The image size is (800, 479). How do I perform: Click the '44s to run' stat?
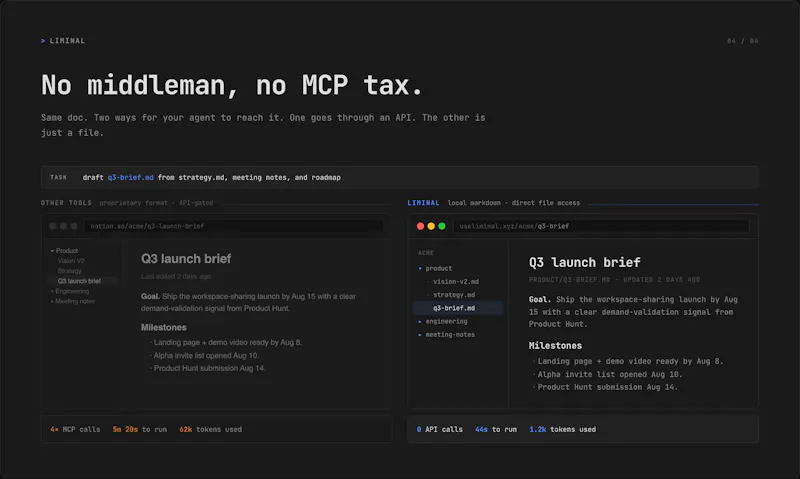point(496,430)
